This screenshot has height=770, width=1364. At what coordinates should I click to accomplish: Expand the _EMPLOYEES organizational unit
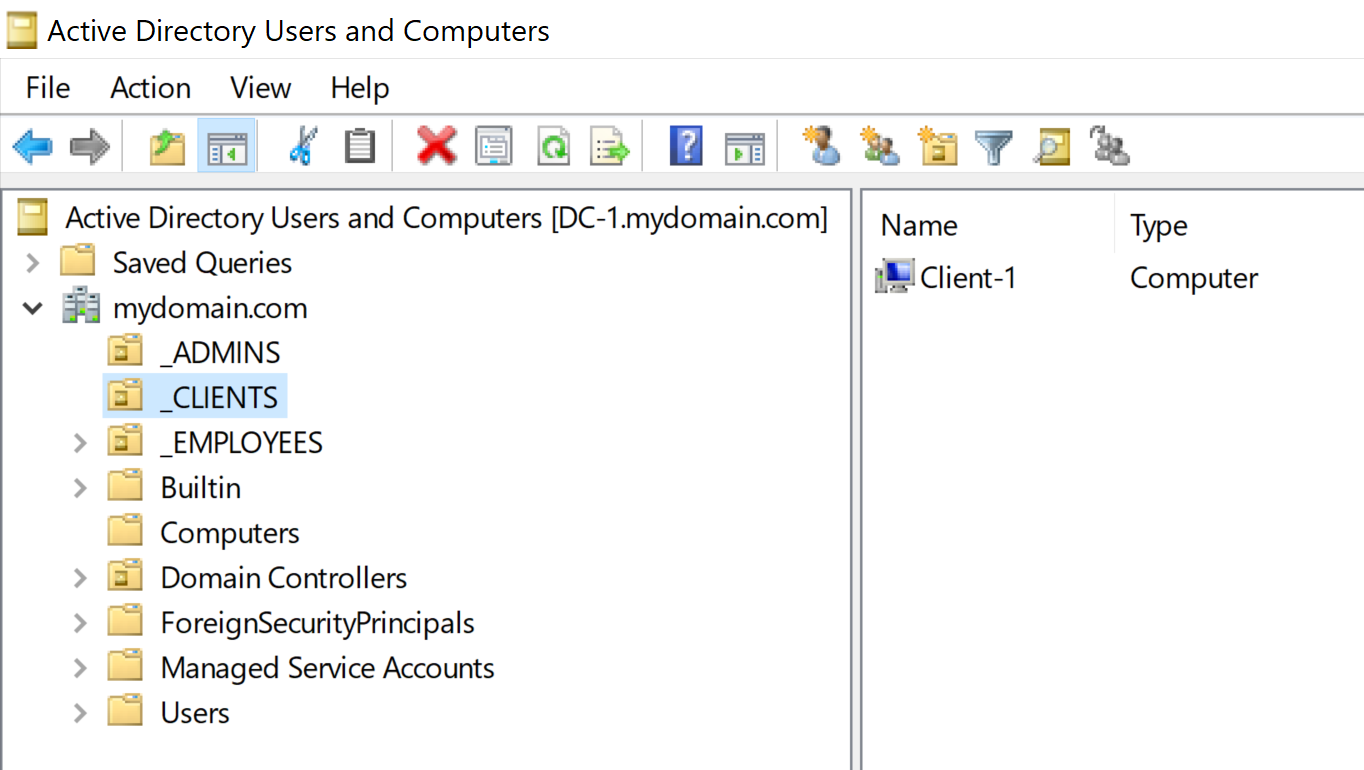(81, 443)
